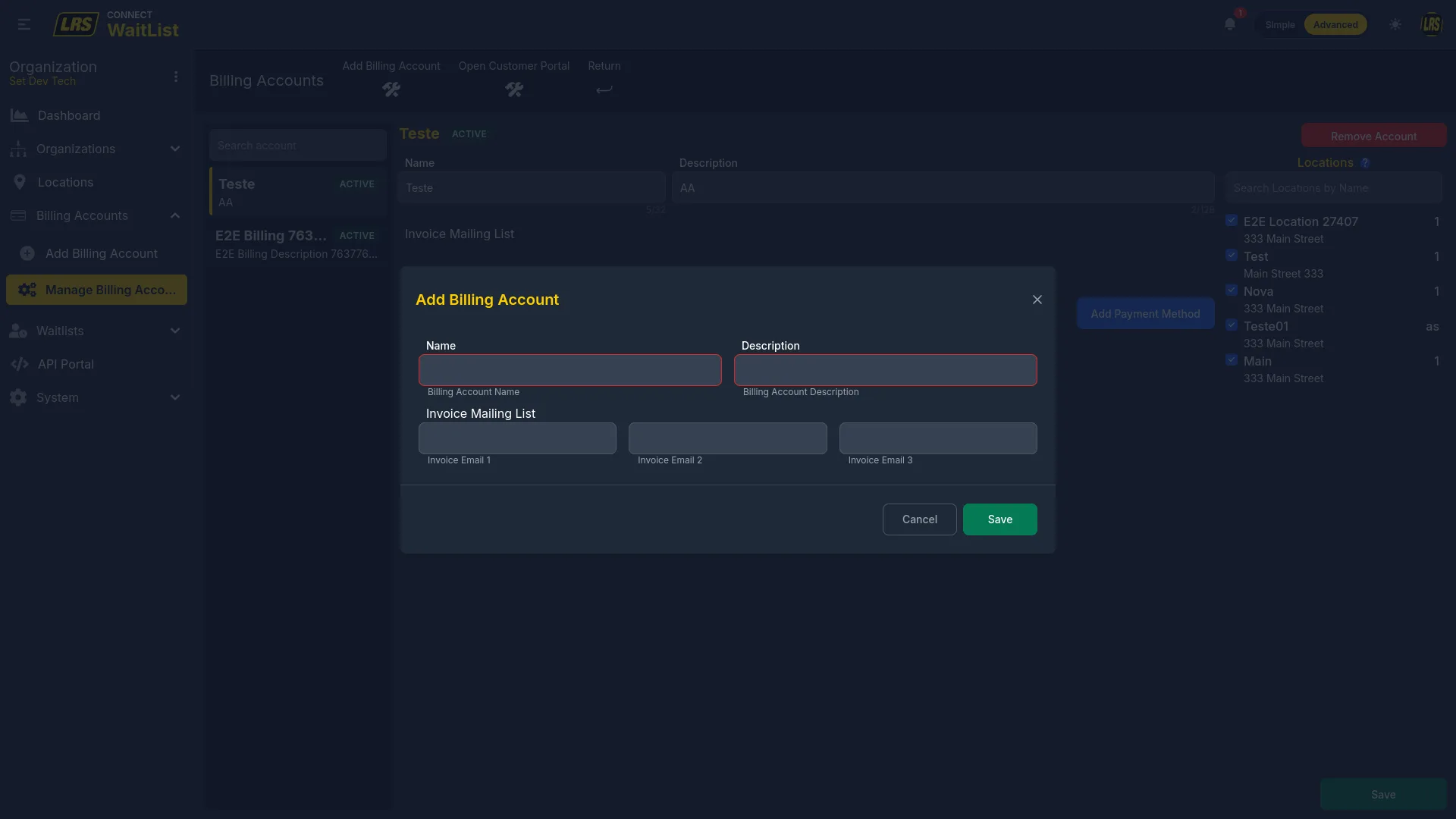Click the background Description field with AA
1456x819 pixels.
tap(943, 187)
